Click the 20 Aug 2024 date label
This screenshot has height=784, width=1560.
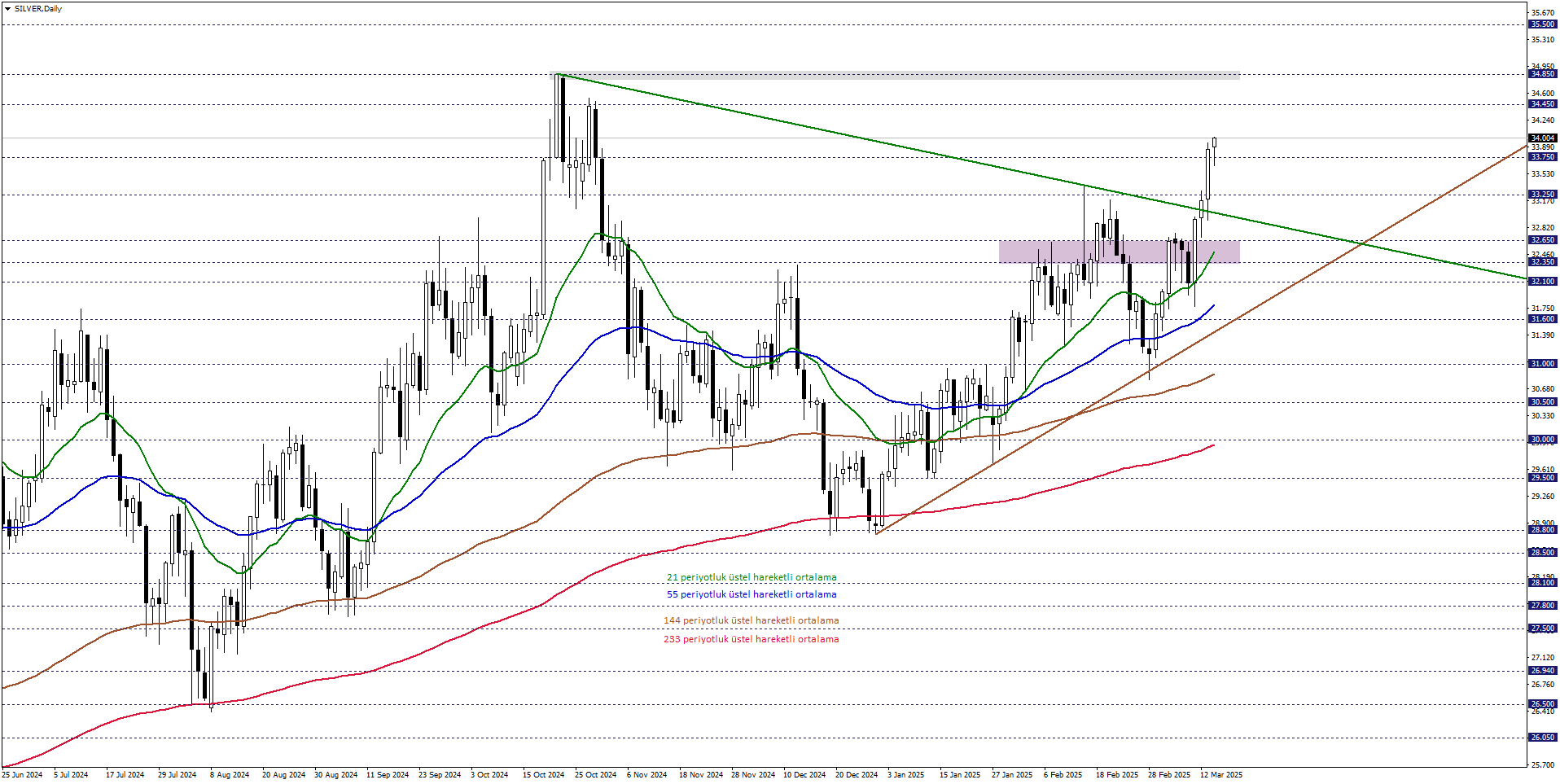pos(283,775)
